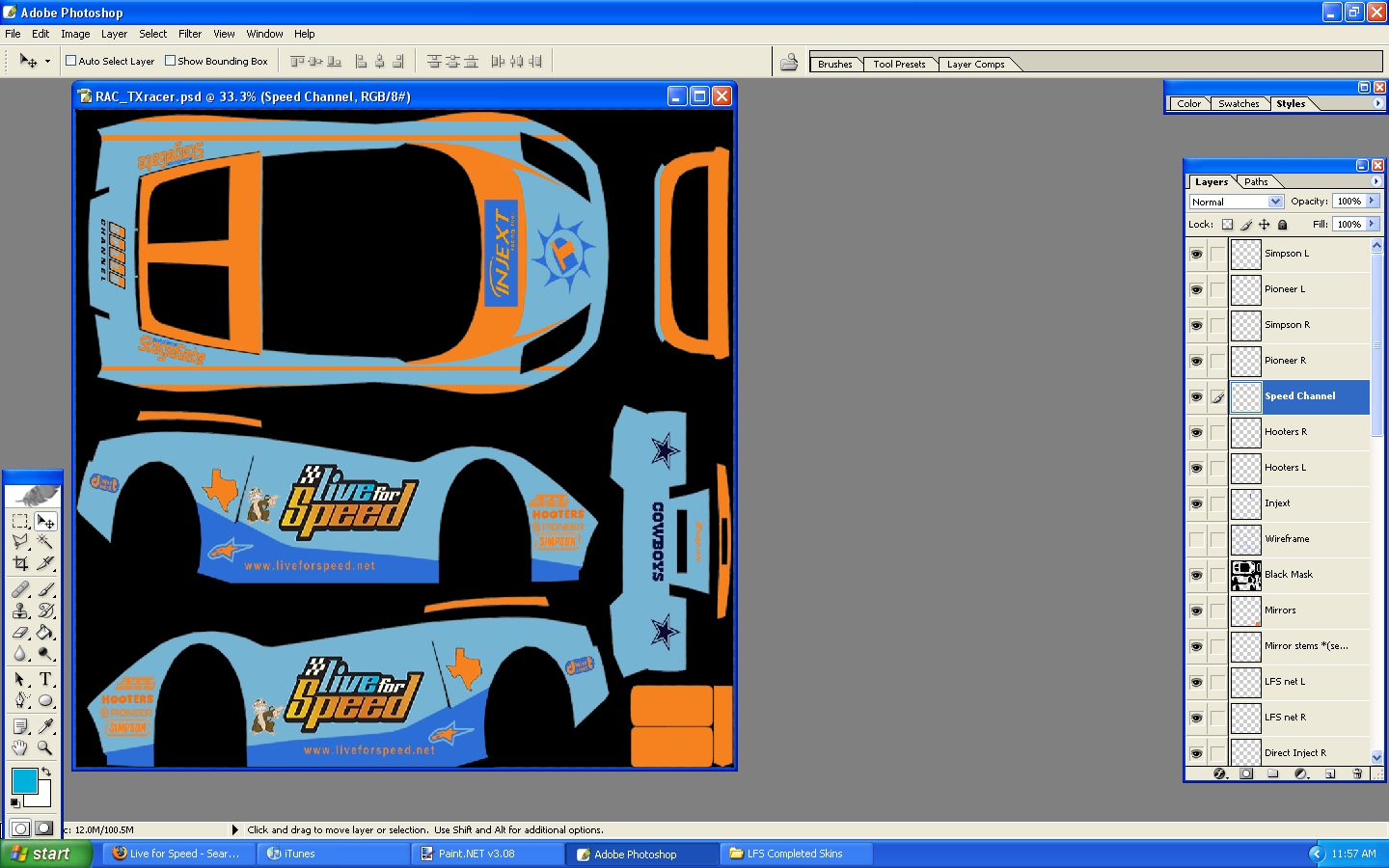Image resolution: width=1389 pixels, height=868 pixels.
Task: Add a layer mask in Layers panel
Action: pyautogui.click(x=1246, y=773)
